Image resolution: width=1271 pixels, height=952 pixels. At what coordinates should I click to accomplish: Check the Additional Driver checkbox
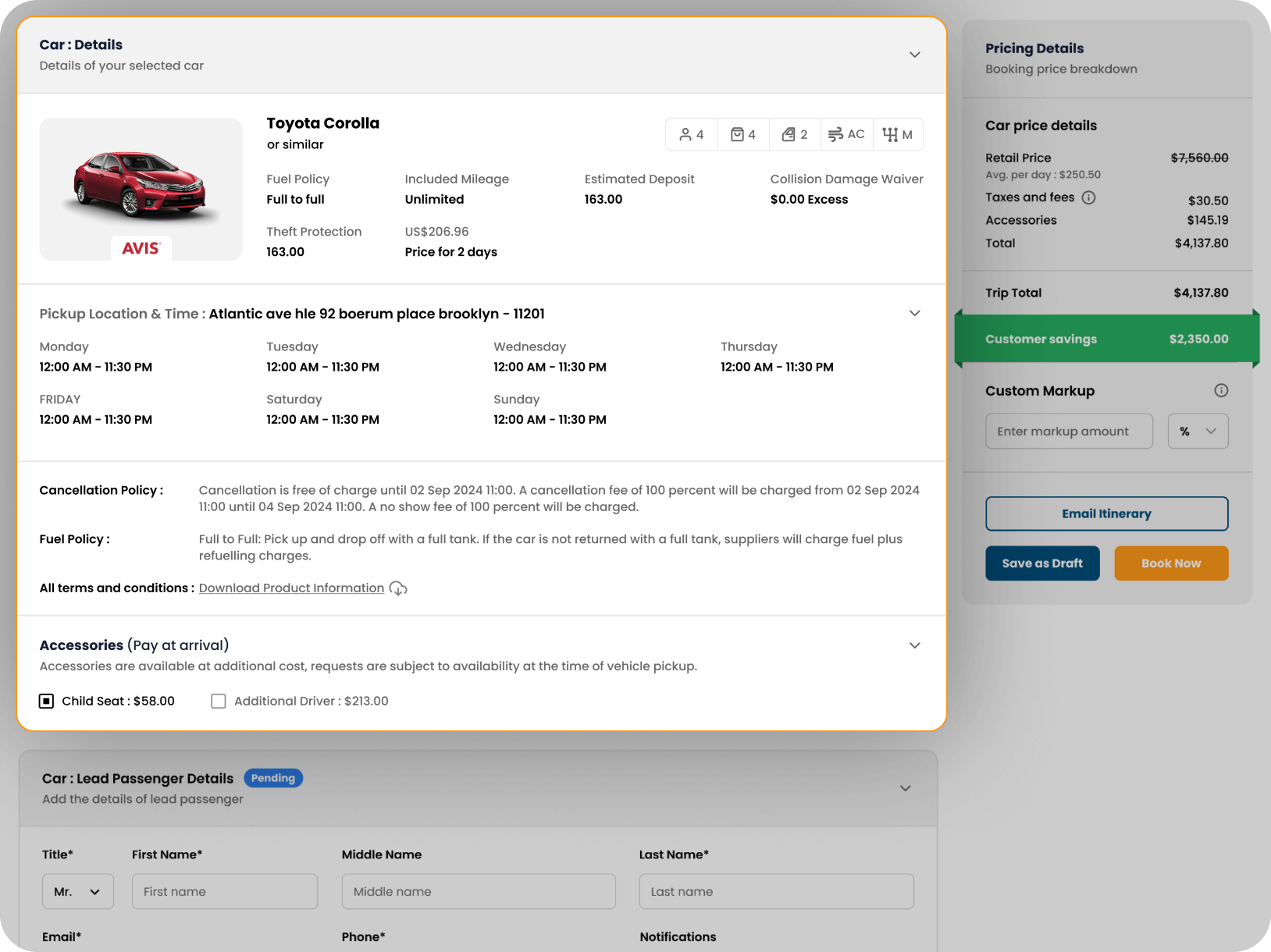(x=219, y=701)
